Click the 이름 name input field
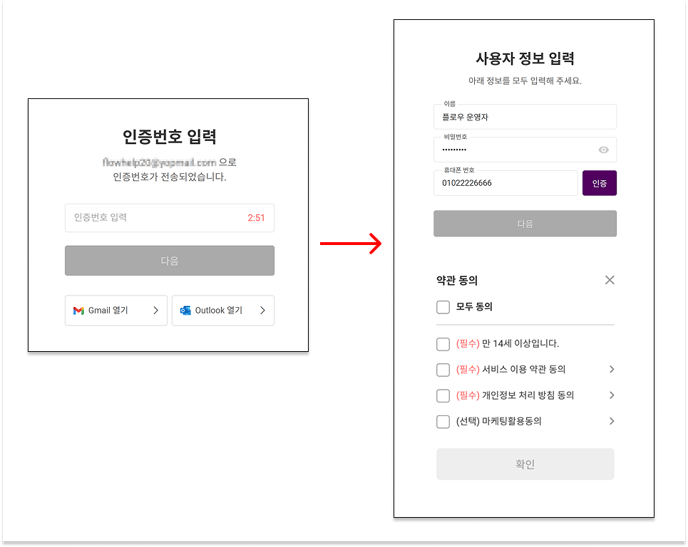This screenshot has width=688, height=547. (525, 117)
